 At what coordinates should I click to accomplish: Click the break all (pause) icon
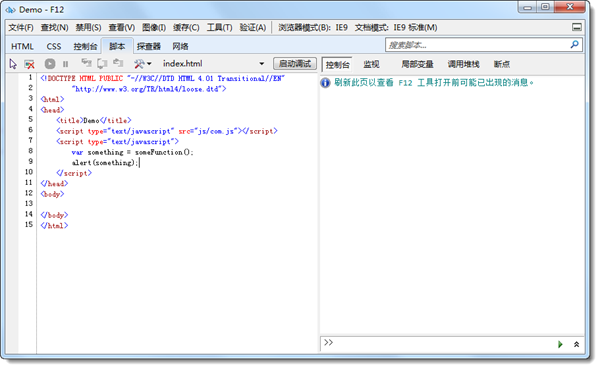[x=65, y=64]
